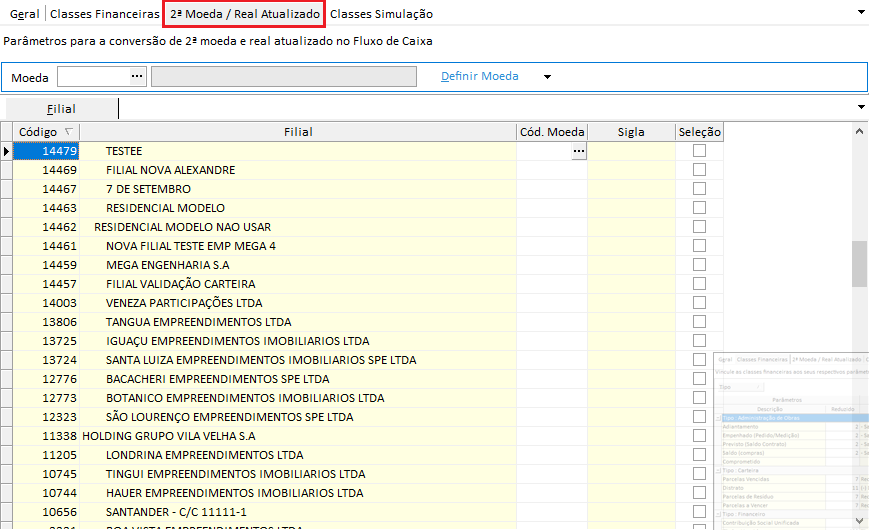This screenshot has width=869, height=530.
Task: Click into the Moeda code input field
Action: tap(92, 76)
